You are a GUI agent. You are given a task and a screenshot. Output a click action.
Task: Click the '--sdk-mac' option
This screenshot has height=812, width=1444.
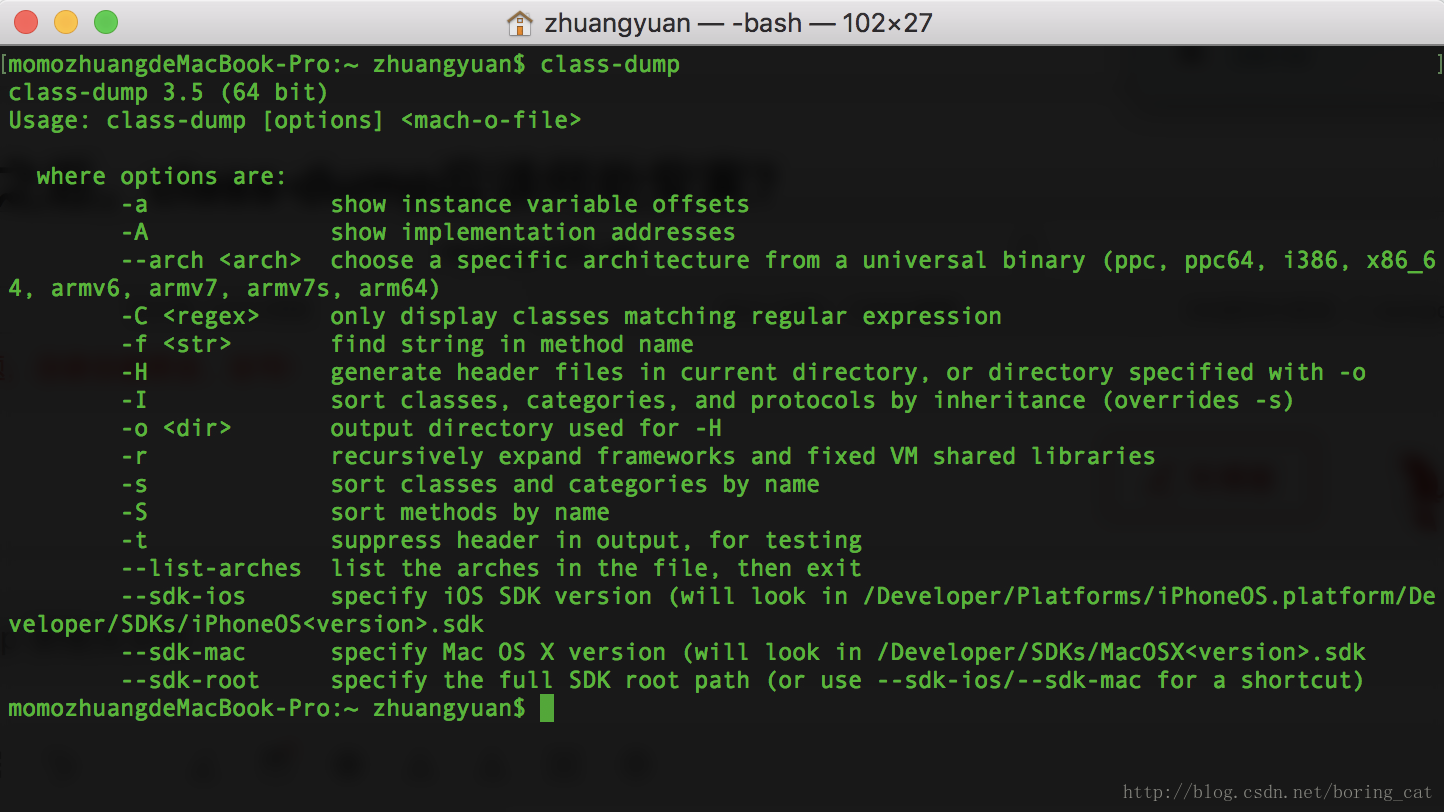(183, 653)
